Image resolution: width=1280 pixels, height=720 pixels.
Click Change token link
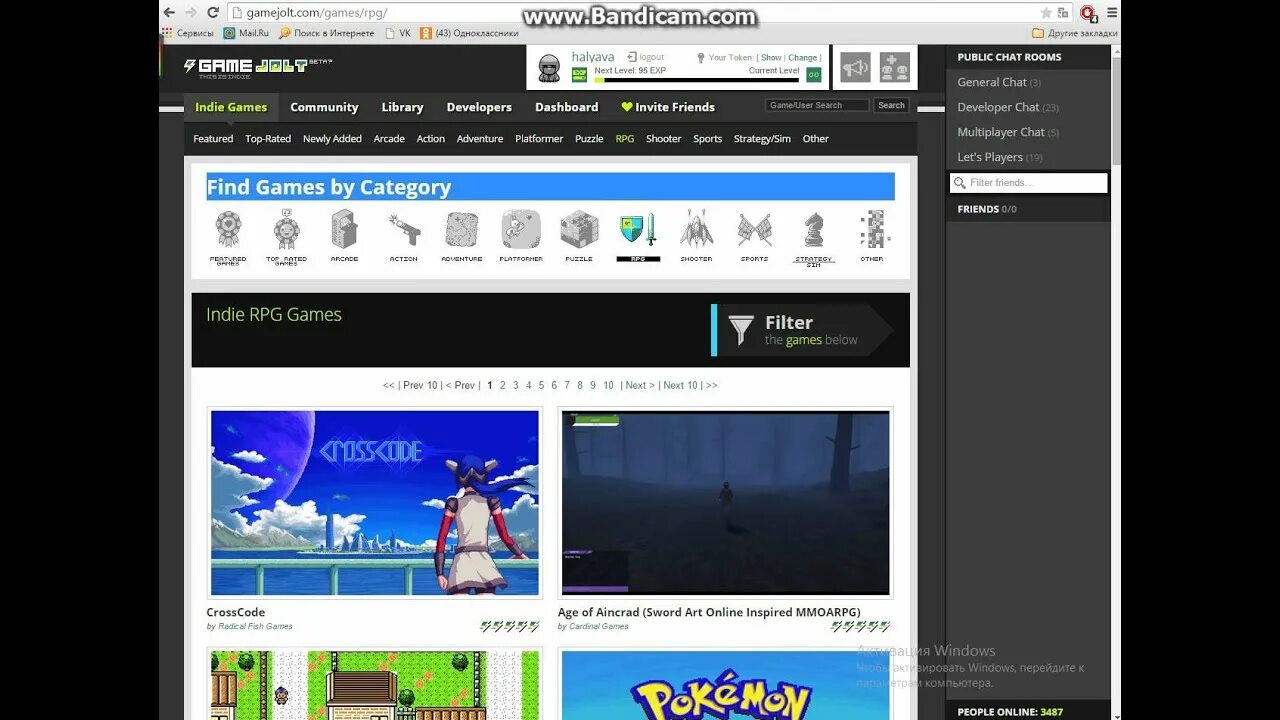tap(803, 58)
